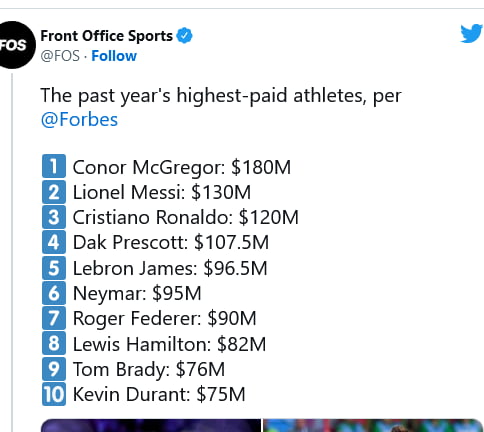This screenshot has height=432, width=484.
Task: Click the number 2 keycap emoji
Action: pos(54,192)
